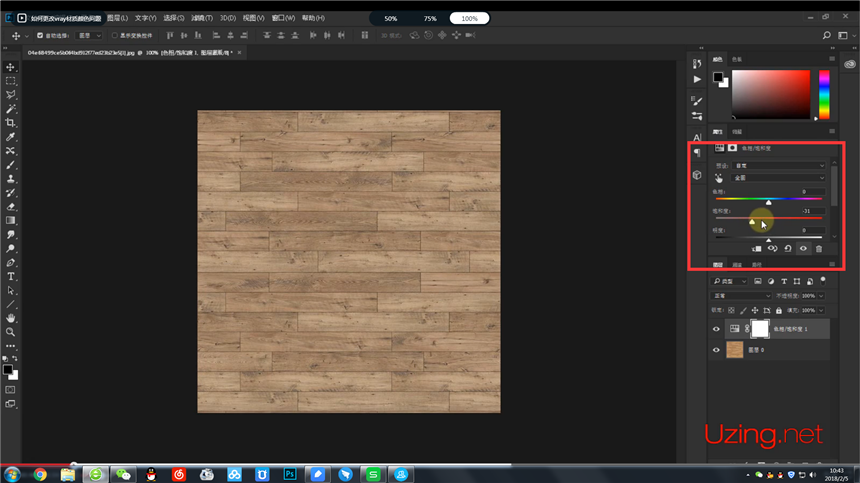Open the layer blend mode dropdown
Viewport: 860px width, 483px height.
tap(740, 296)
